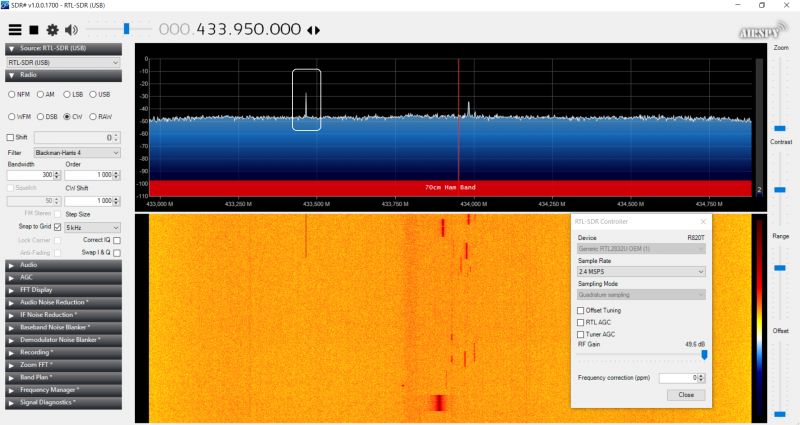Adjust the Zoom slider
This screenshot has height=425, width=800.
pos(780,129)
